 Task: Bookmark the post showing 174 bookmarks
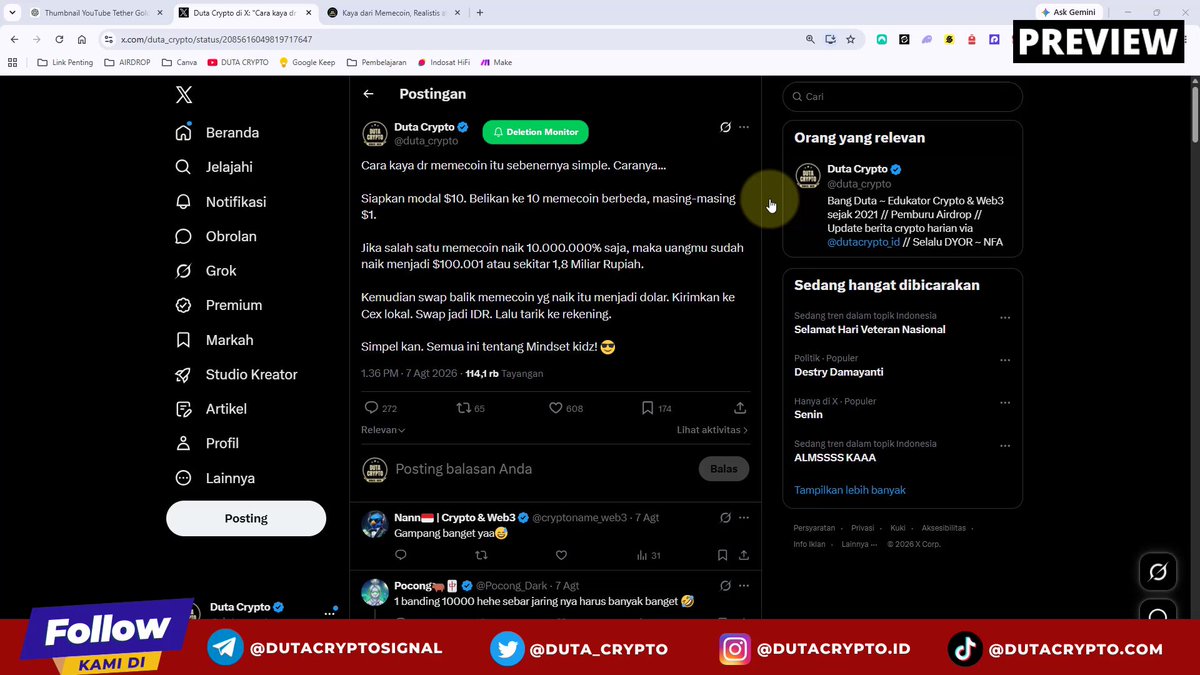[657, 408]
